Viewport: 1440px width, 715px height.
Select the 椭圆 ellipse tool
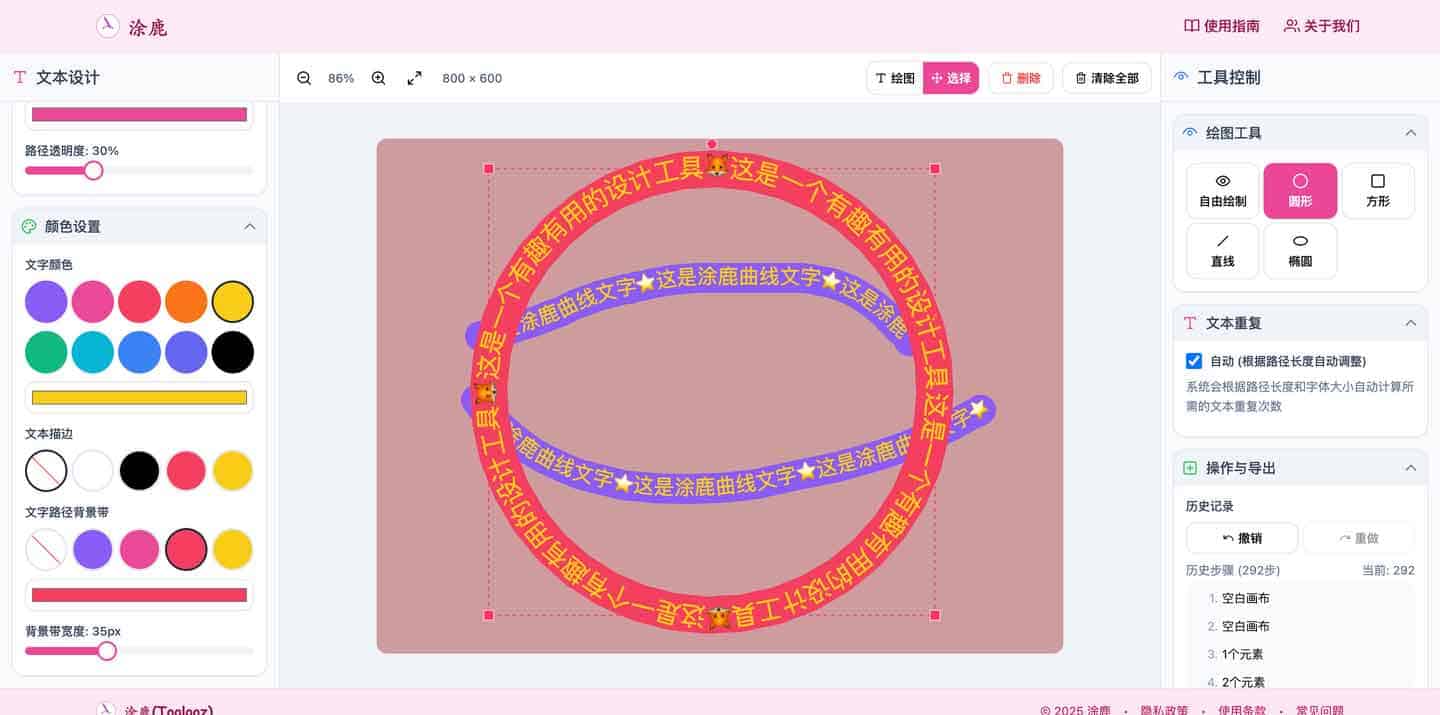point(1300,250)
